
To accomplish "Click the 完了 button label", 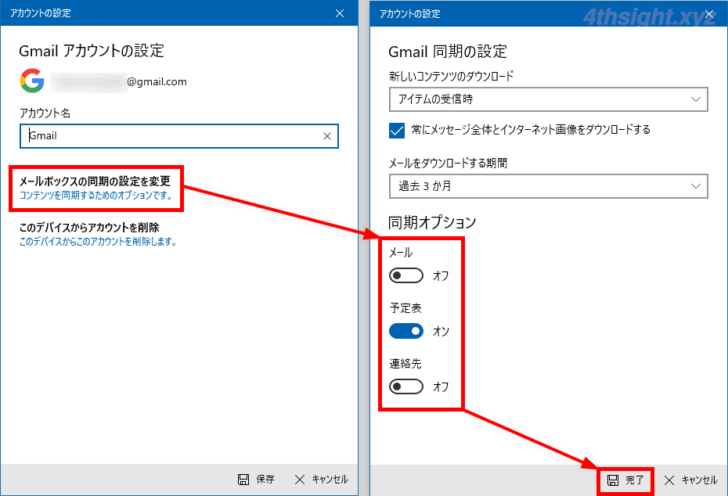I will point(634,480).
